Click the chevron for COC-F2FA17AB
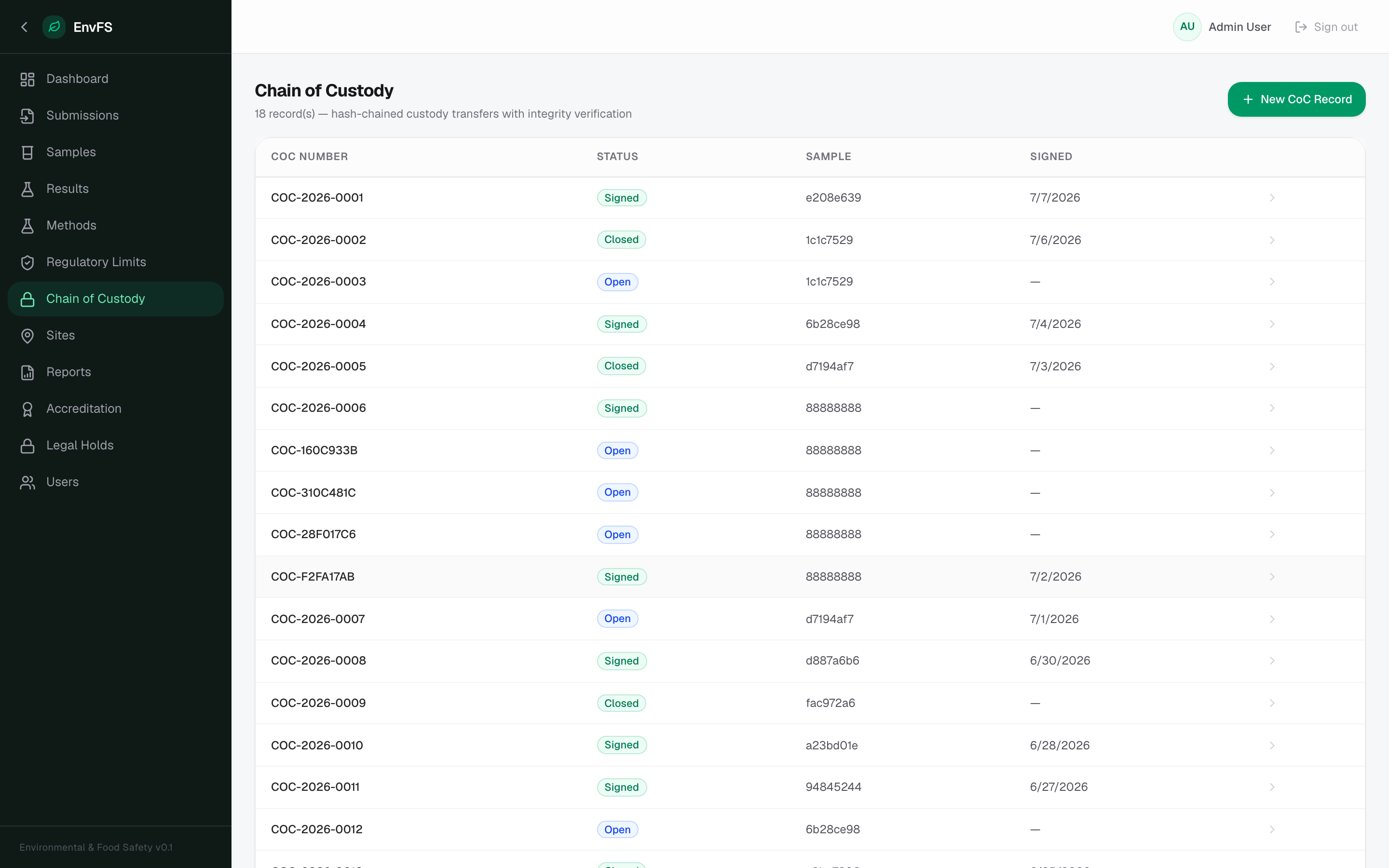Viewport: 1389px width, 868px height. click(1272, 577)
